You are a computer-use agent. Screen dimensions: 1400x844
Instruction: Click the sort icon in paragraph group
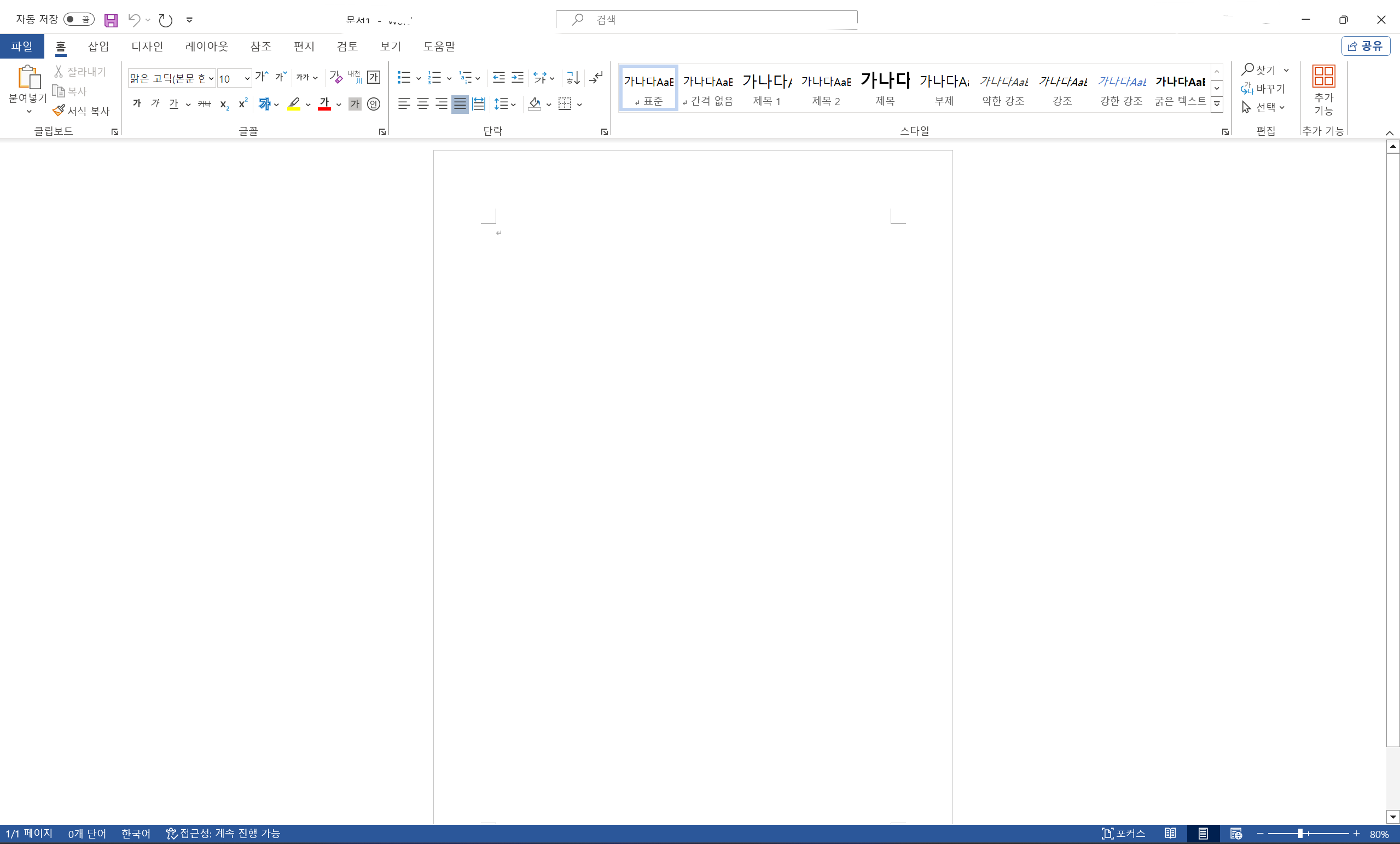tap(573, 77)
